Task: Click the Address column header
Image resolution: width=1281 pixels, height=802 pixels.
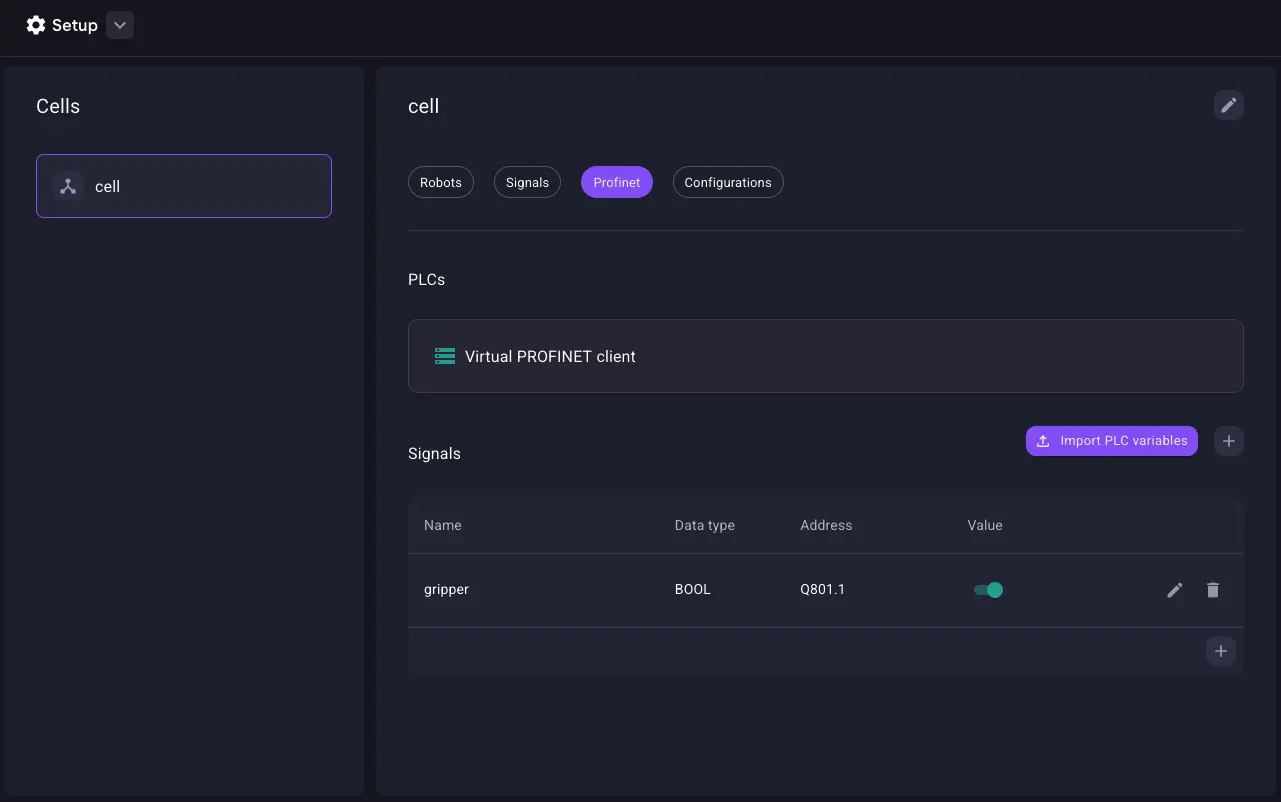Action: tap(826, 525)
